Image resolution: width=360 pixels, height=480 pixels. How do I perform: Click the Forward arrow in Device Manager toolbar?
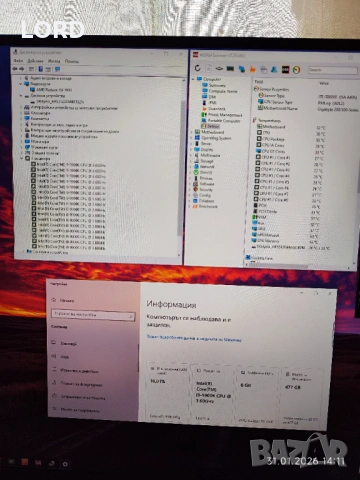pyautogui.click(x=22, y=69)
